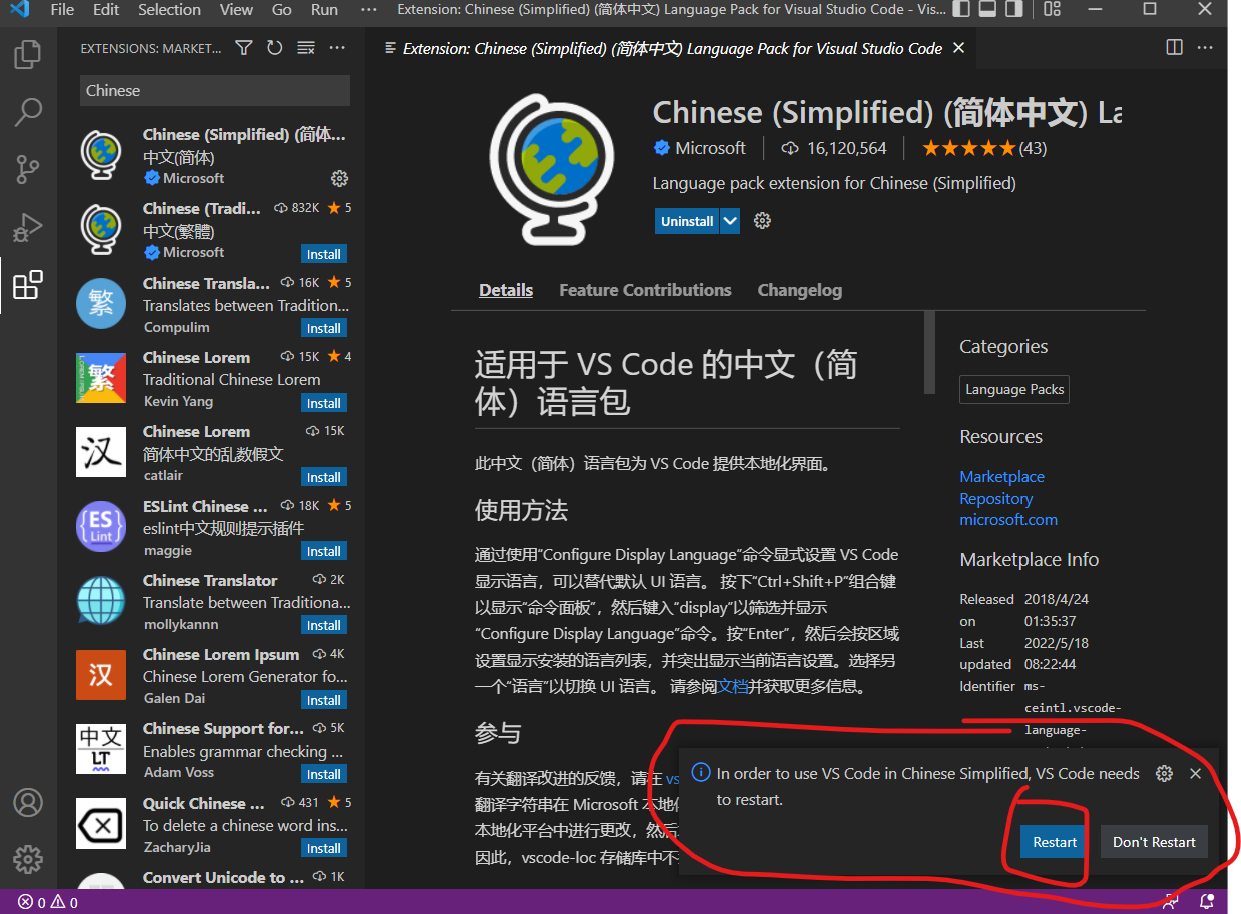The width and height of the screenshot is (1241, 914).
Task: Open the Source Control view
Action: coord(28,169)
